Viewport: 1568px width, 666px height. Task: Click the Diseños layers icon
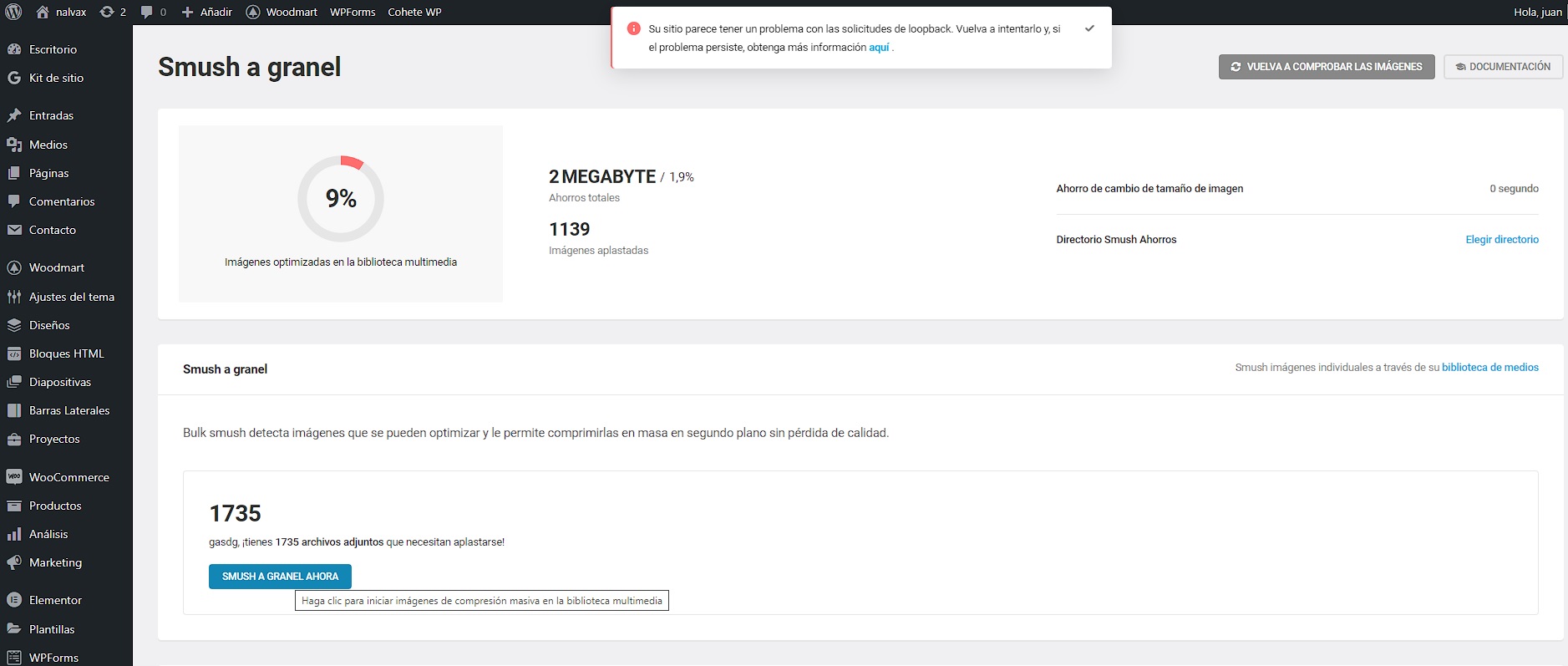(14, 325)
